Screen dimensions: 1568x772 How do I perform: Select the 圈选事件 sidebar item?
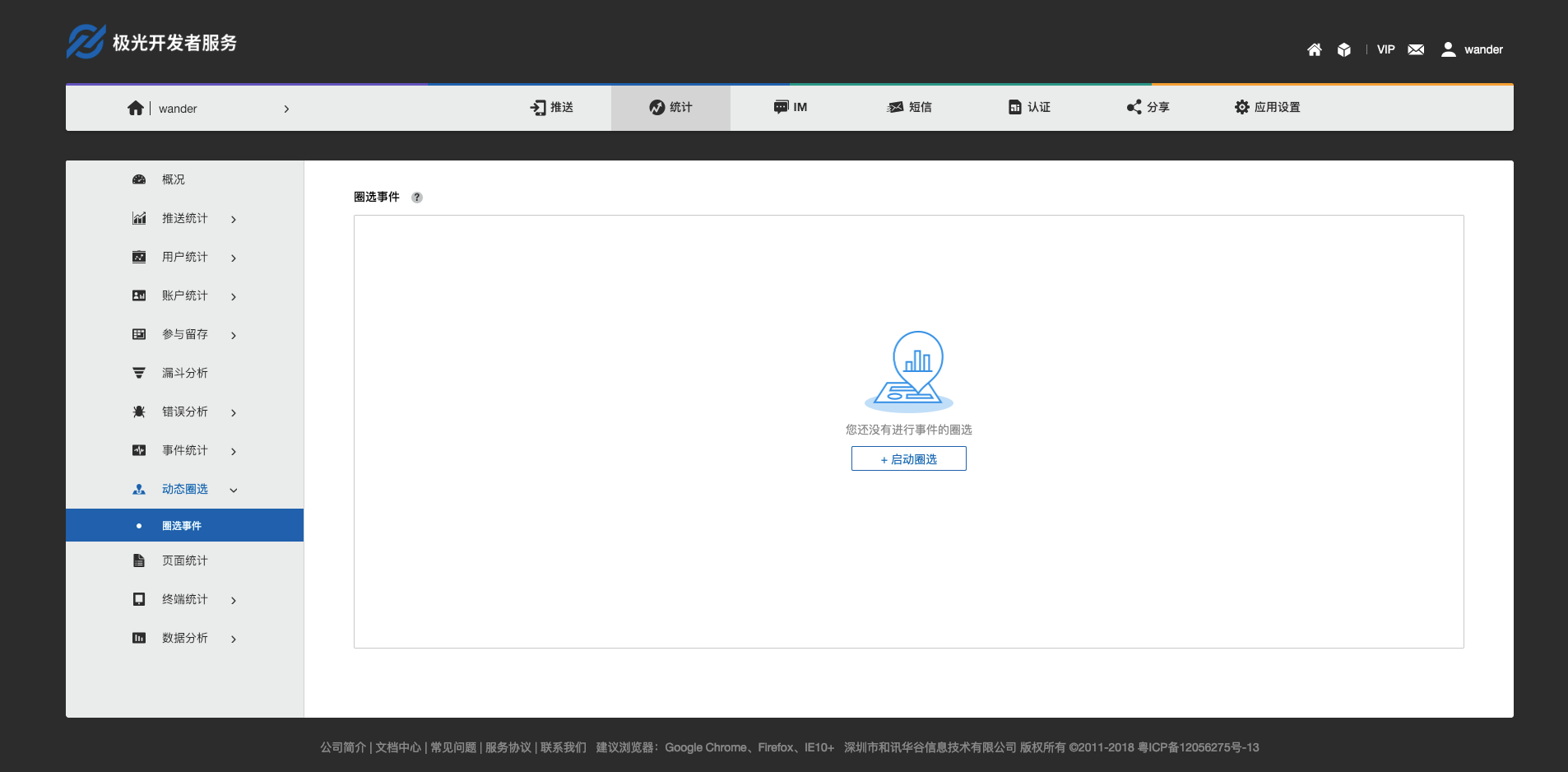tap(182, 526)
